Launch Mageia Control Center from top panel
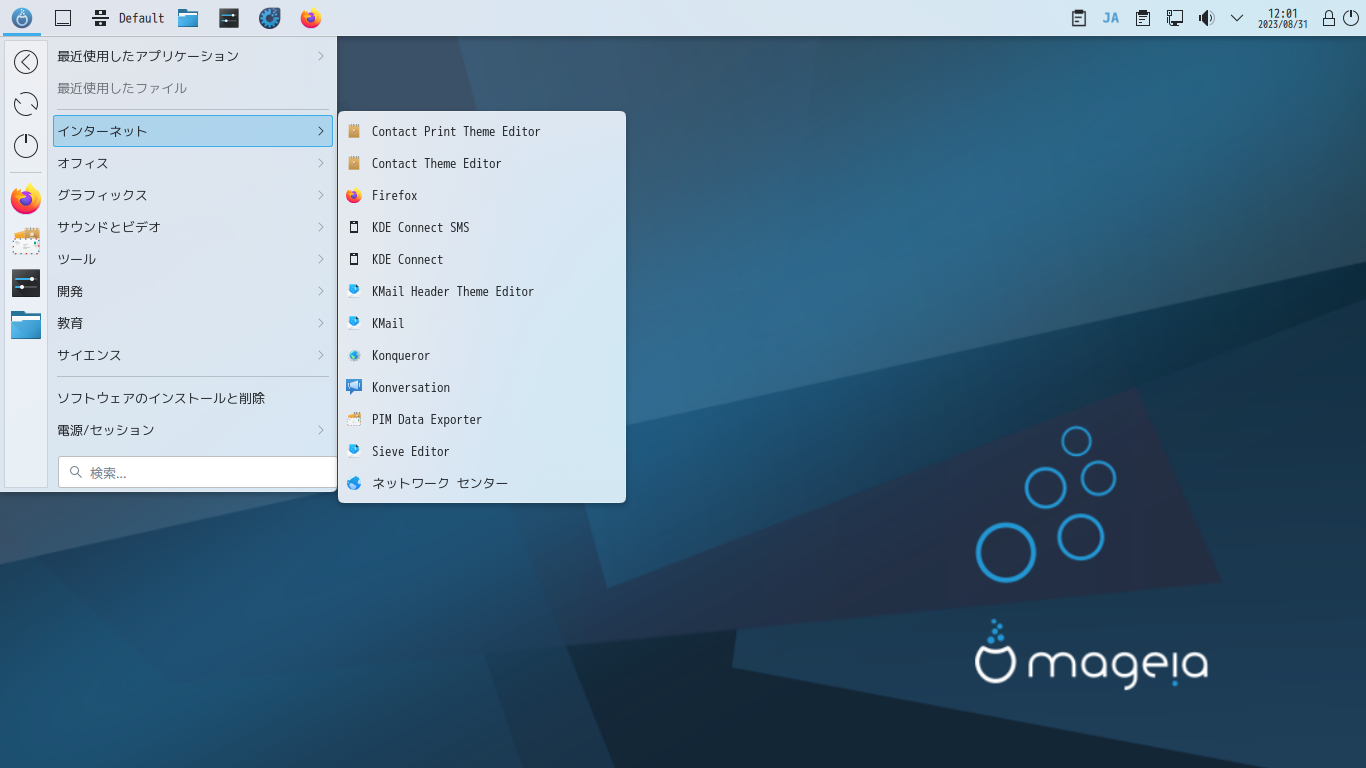 coord(270,18)
